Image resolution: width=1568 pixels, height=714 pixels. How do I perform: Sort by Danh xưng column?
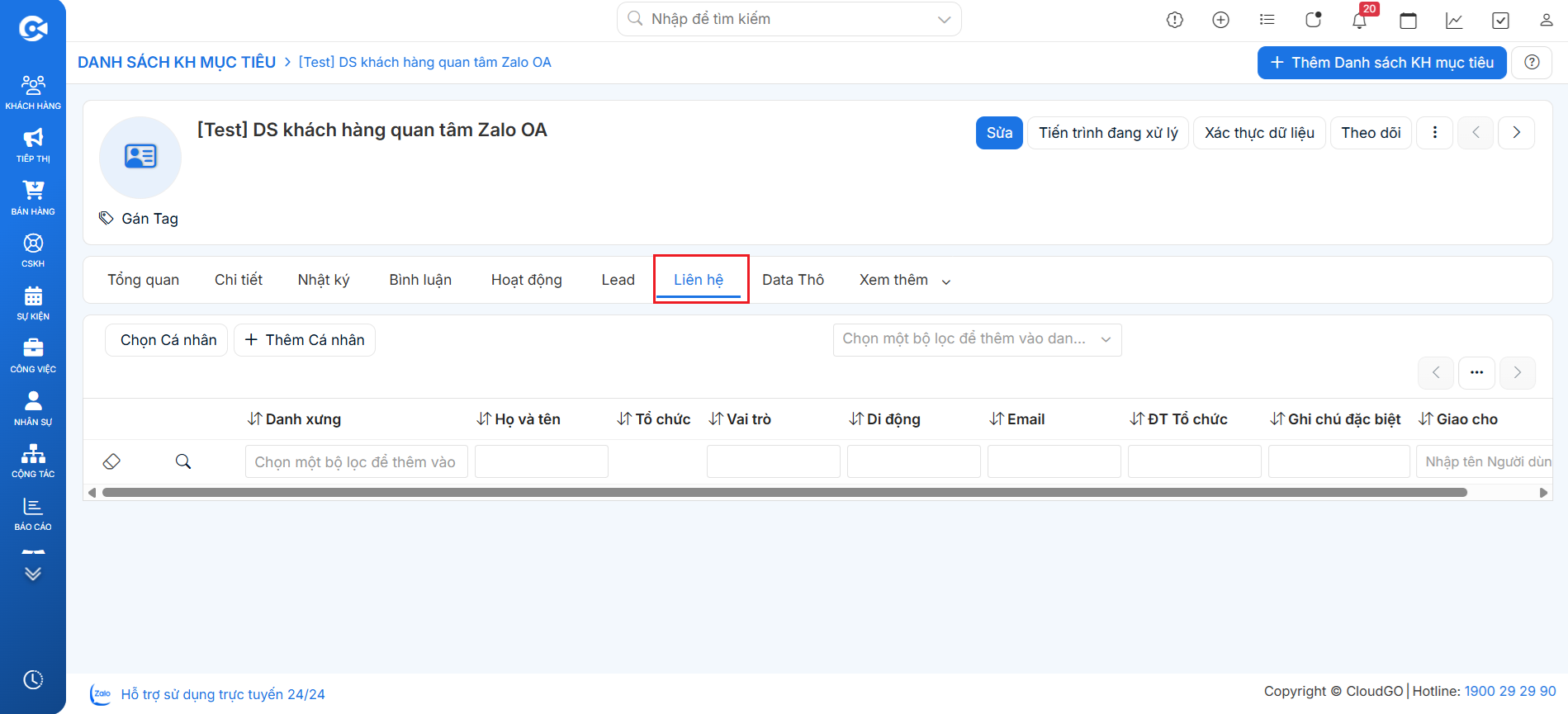click(294, 419)
